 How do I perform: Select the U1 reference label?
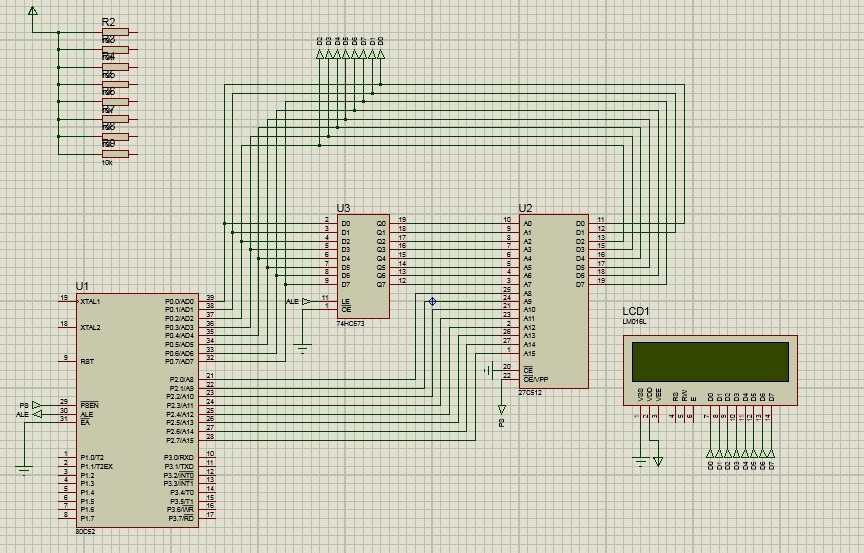(83, 286)
